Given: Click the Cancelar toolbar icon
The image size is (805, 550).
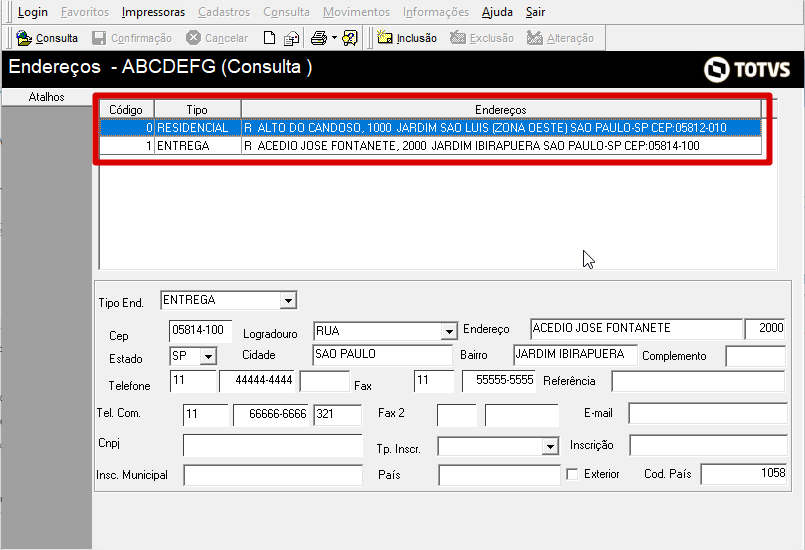Looking at the screenshot, I should coord(193,37).
